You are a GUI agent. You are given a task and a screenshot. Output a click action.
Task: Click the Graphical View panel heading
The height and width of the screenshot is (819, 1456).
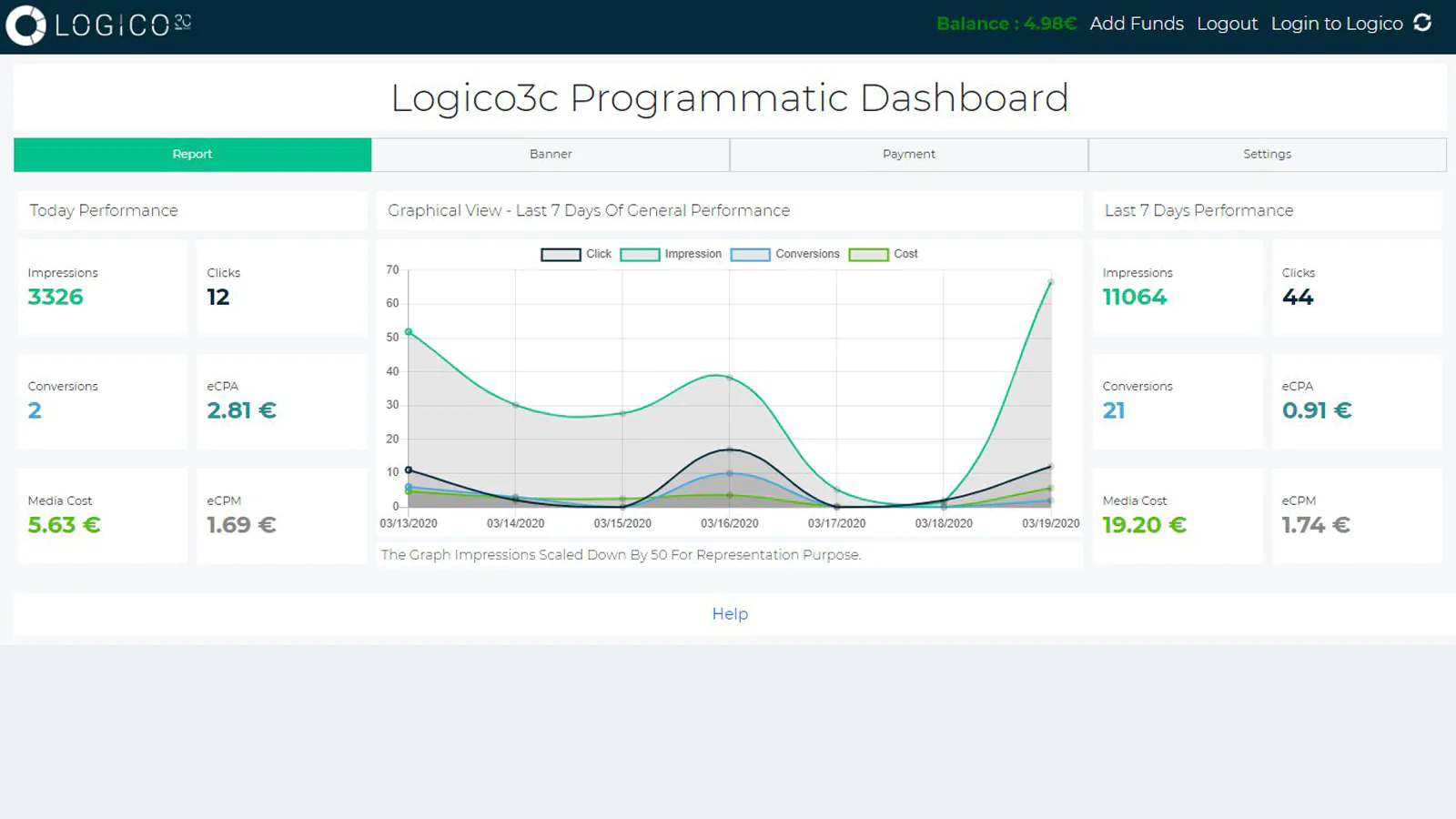(589, 211)
